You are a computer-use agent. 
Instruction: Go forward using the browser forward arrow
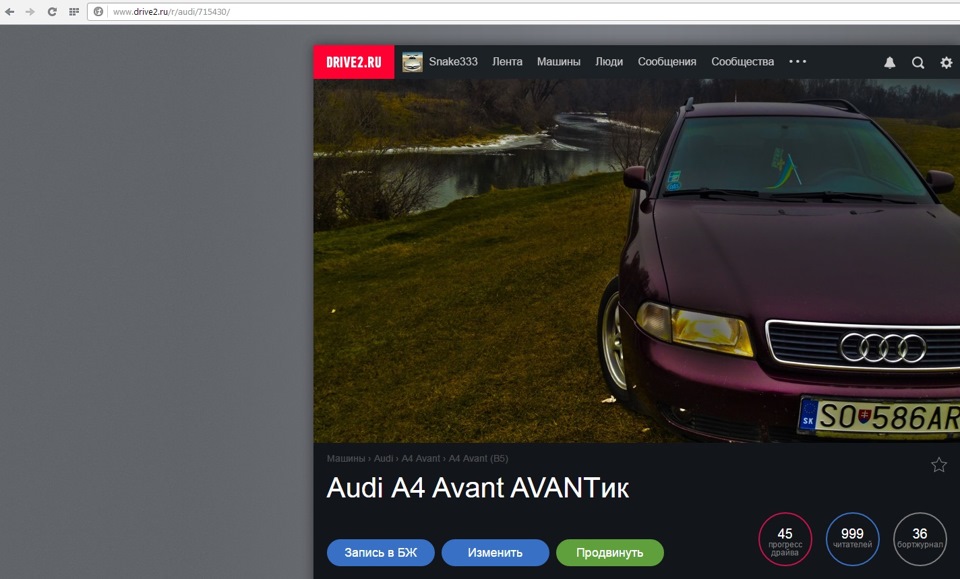point(30,12)
